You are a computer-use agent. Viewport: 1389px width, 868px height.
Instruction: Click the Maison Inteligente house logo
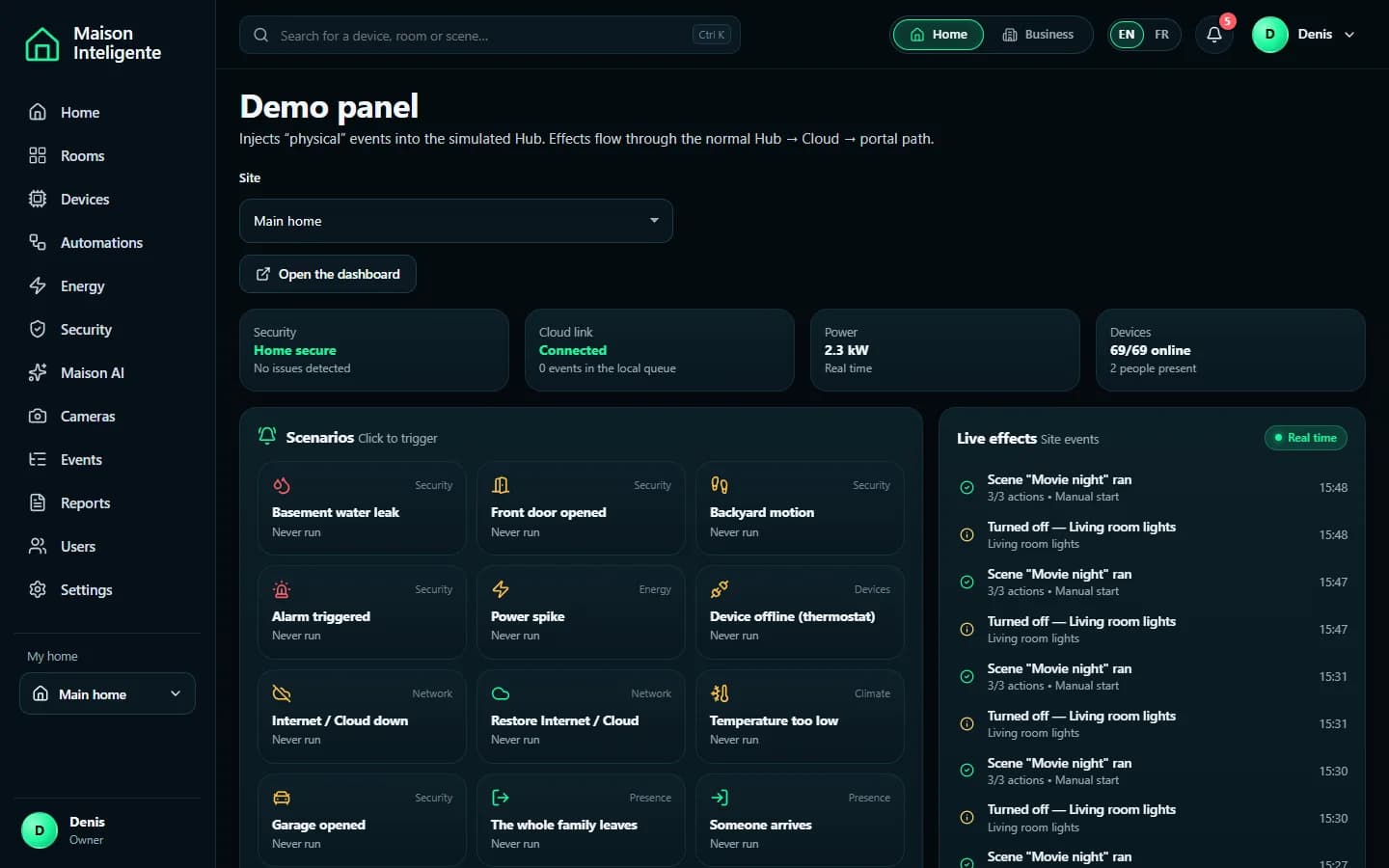coord(41,43)
